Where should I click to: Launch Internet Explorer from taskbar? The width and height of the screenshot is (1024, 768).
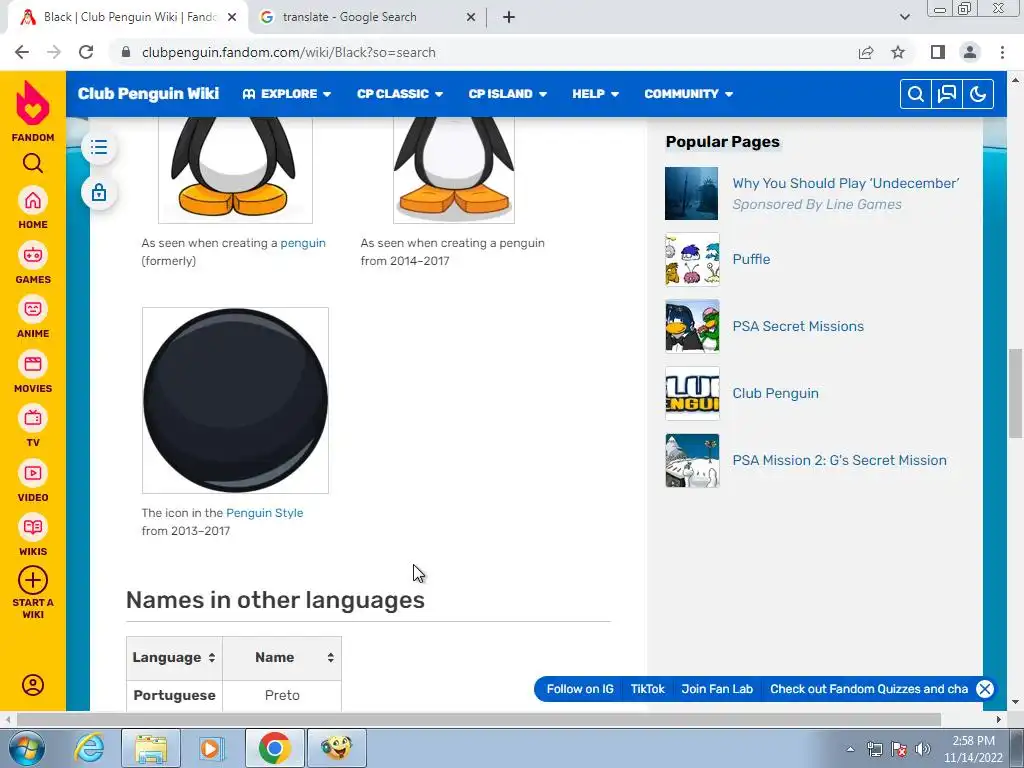(89, 748)
